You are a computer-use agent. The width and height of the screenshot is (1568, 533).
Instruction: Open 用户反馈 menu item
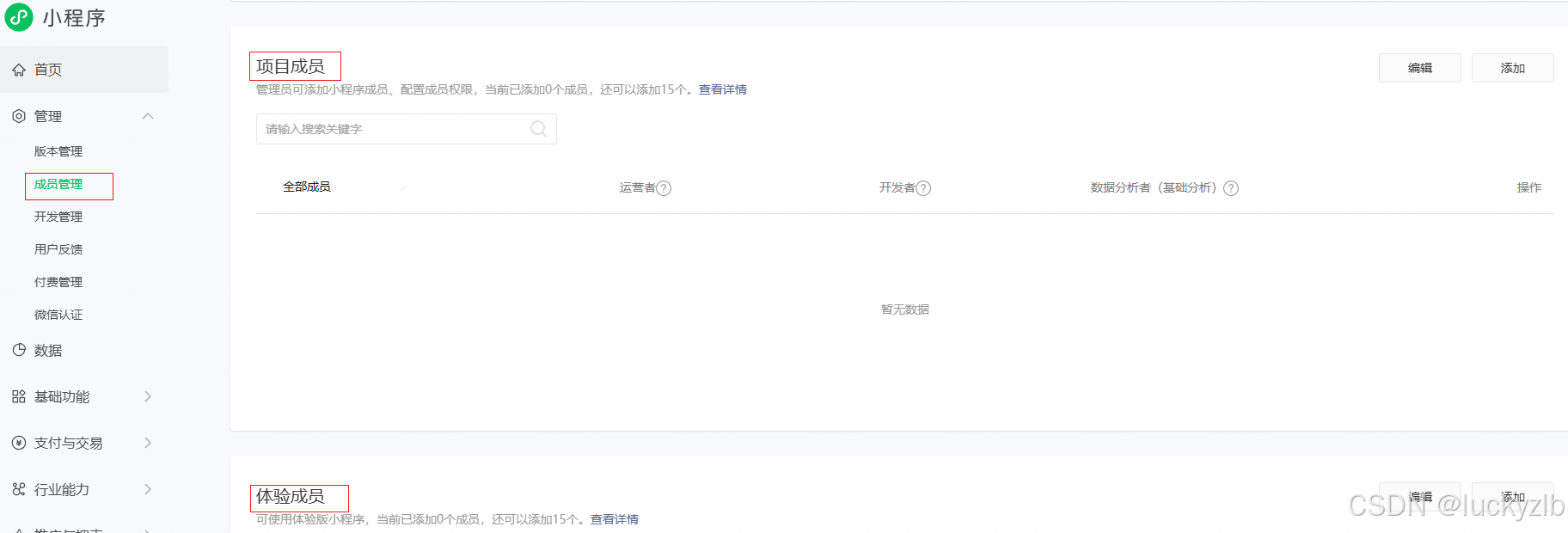coord(58,249)
